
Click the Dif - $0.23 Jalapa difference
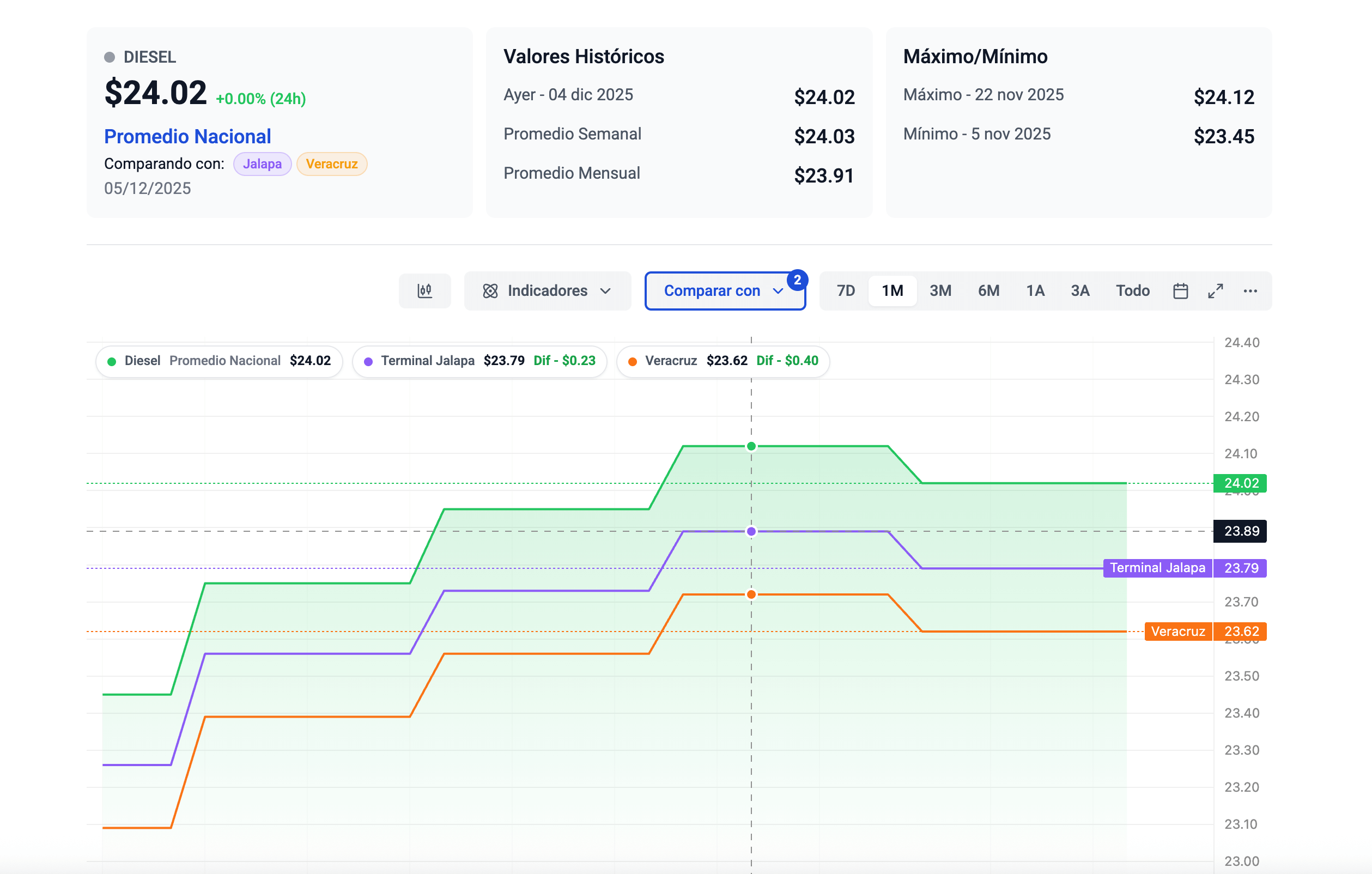click(x=564, y=361)
